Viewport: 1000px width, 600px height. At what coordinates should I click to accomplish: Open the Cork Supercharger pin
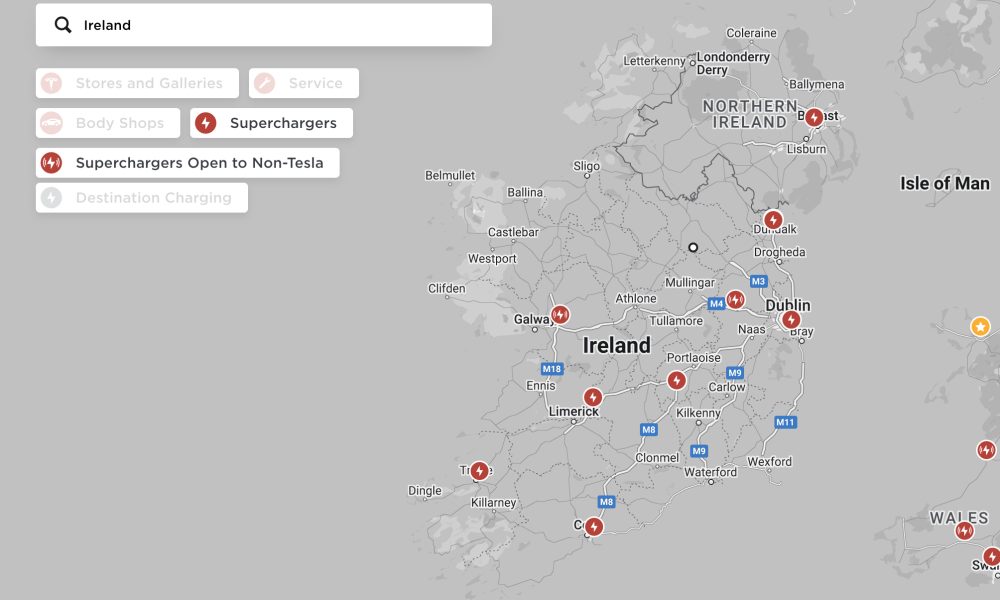click(594, 527)
